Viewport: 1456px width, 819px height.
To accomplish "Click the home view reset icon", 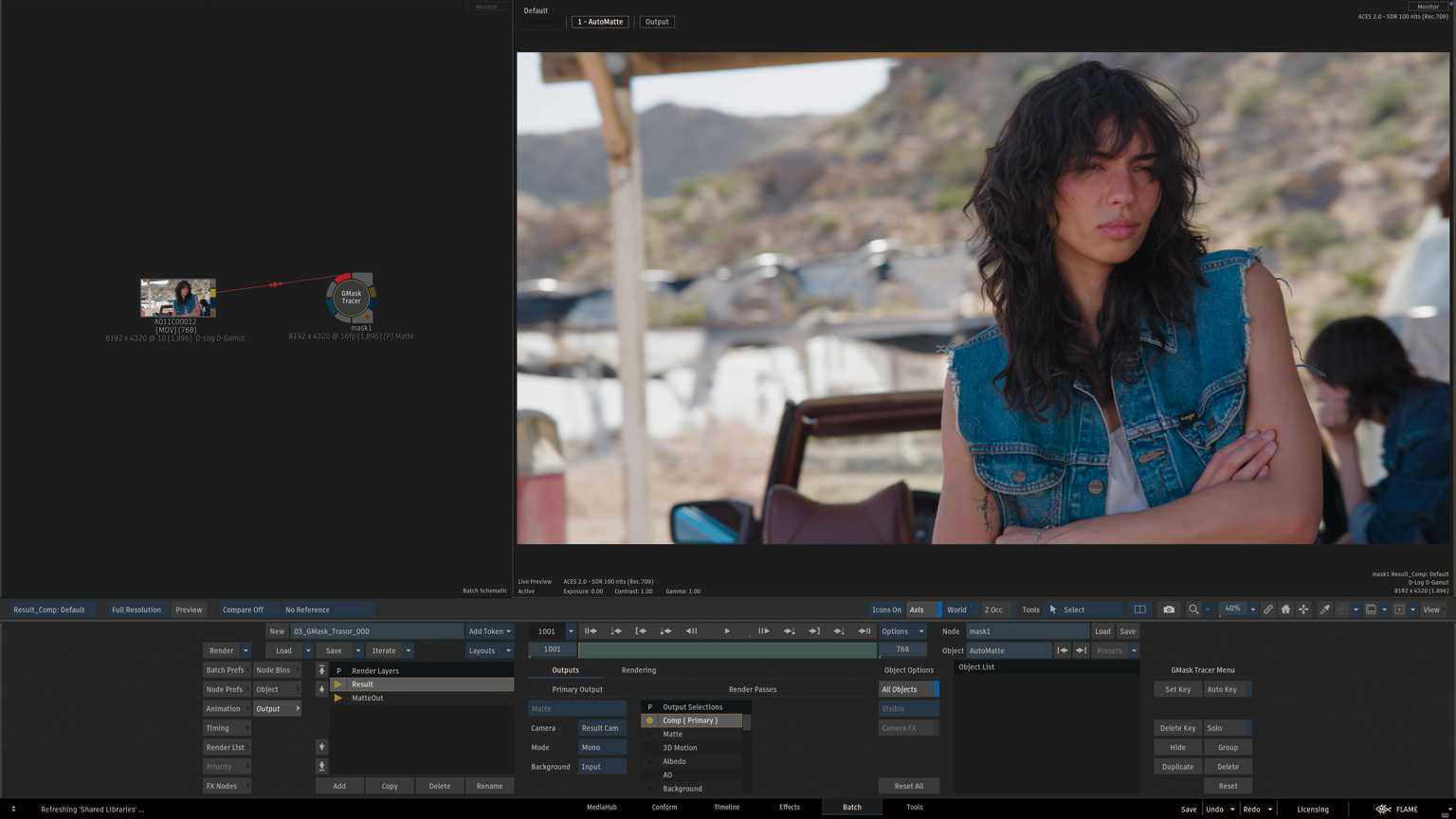I will (x=1285, y=610).
